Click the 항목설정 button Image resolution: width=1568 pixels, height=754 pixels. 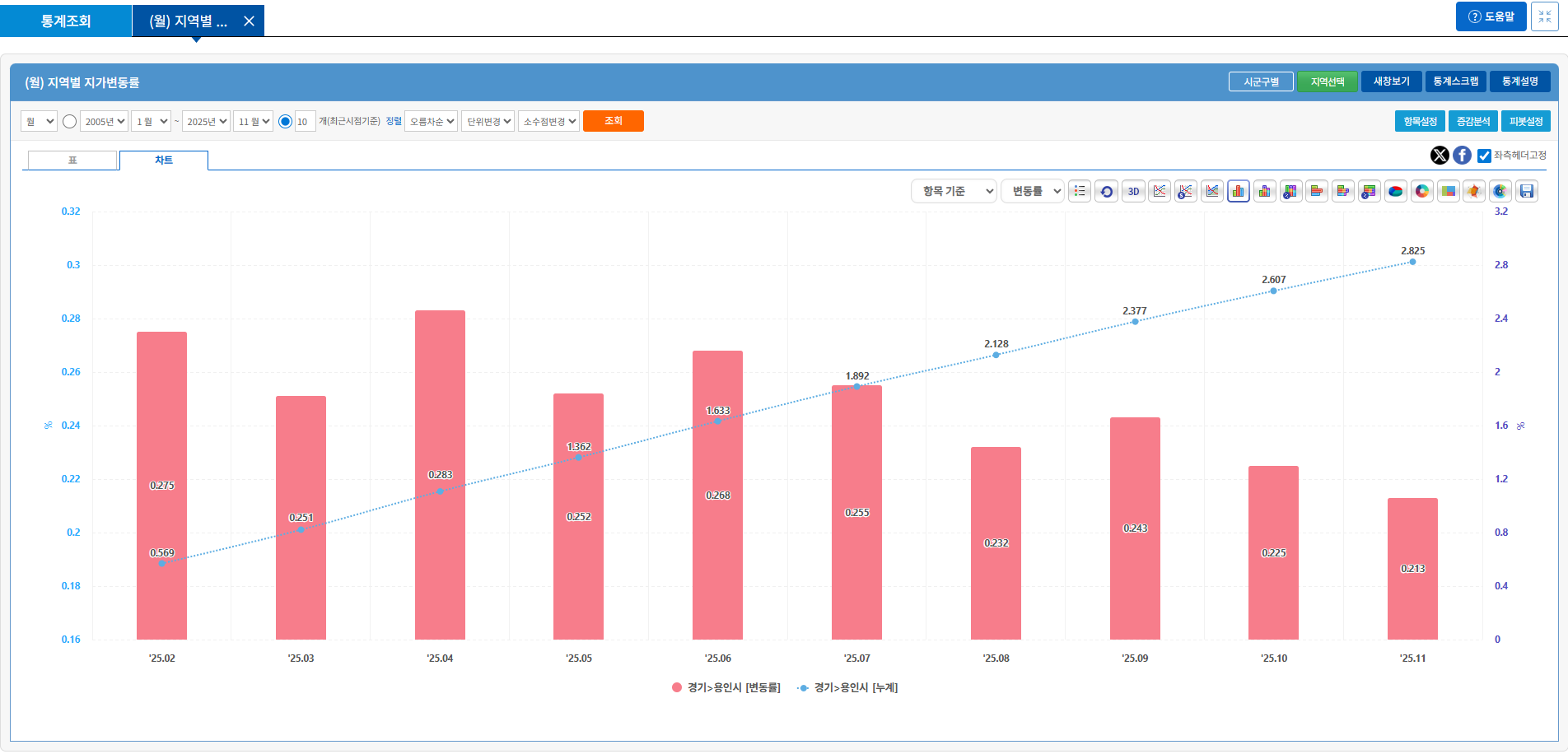(x=1420, y=121)
